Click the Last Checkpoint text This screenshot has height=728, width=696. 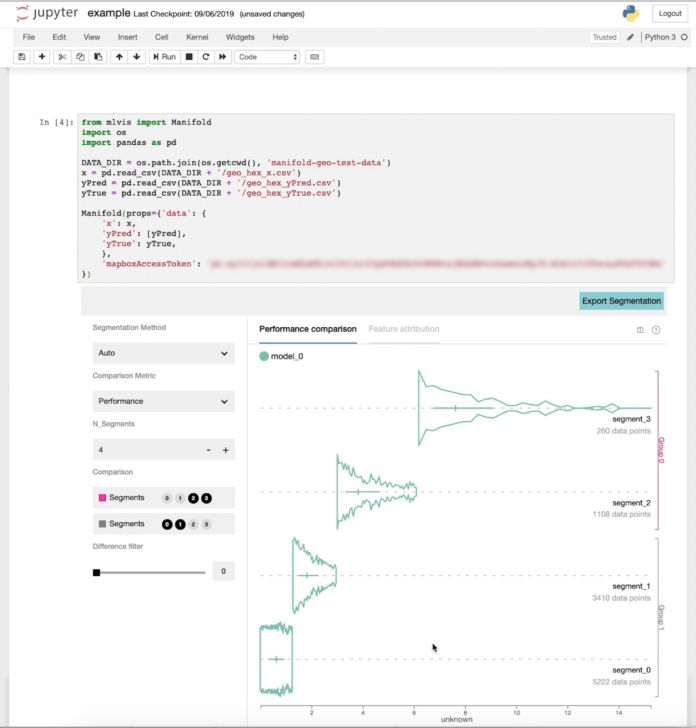click(183, 14)
